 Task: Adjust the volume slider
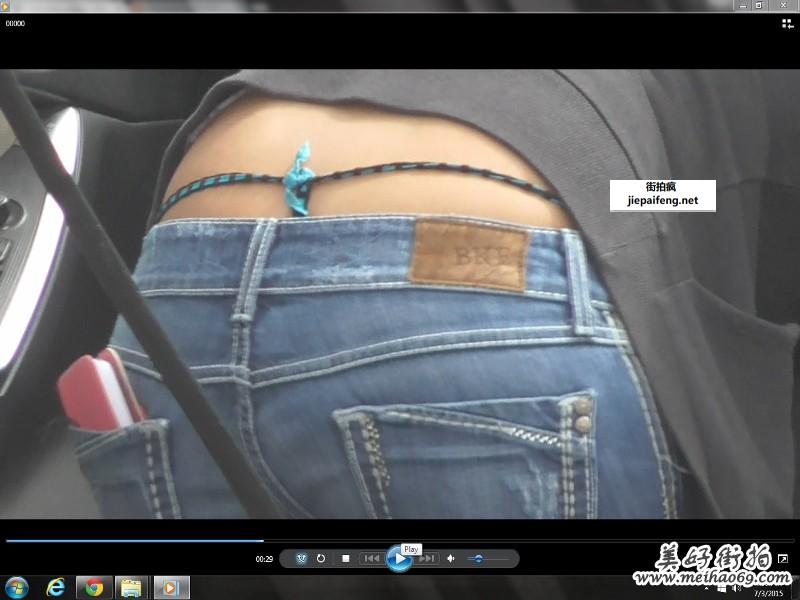[x=478, y=558]
